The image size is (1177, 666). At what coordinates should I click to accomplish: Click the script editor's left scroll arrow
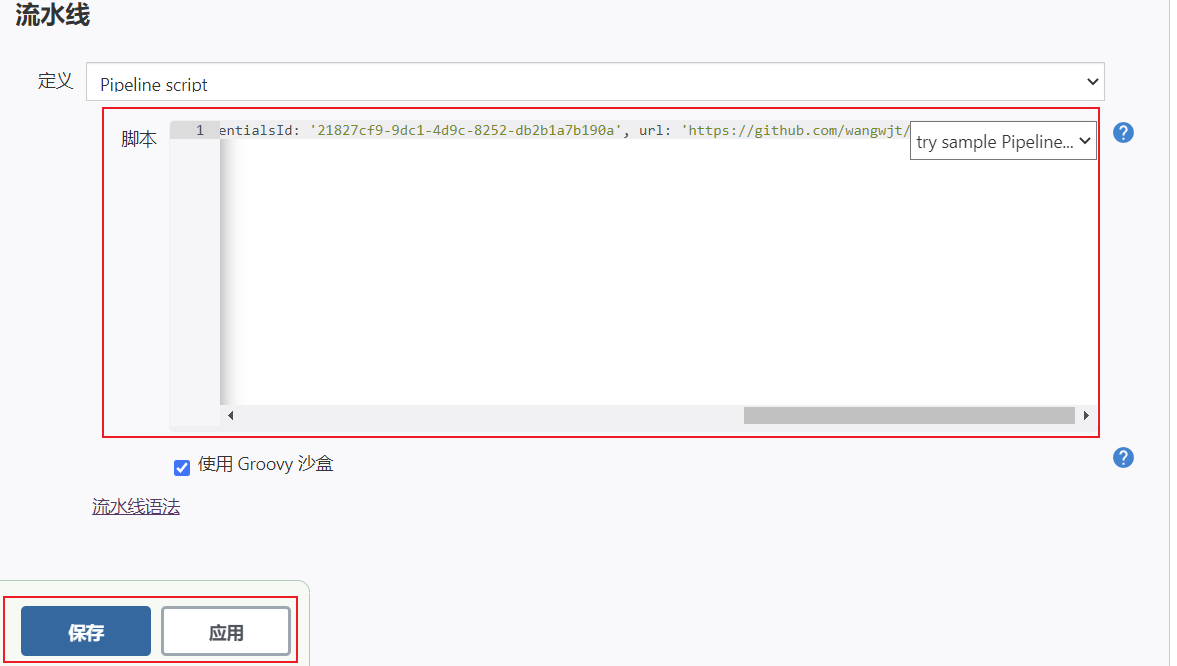coord(230,415)
